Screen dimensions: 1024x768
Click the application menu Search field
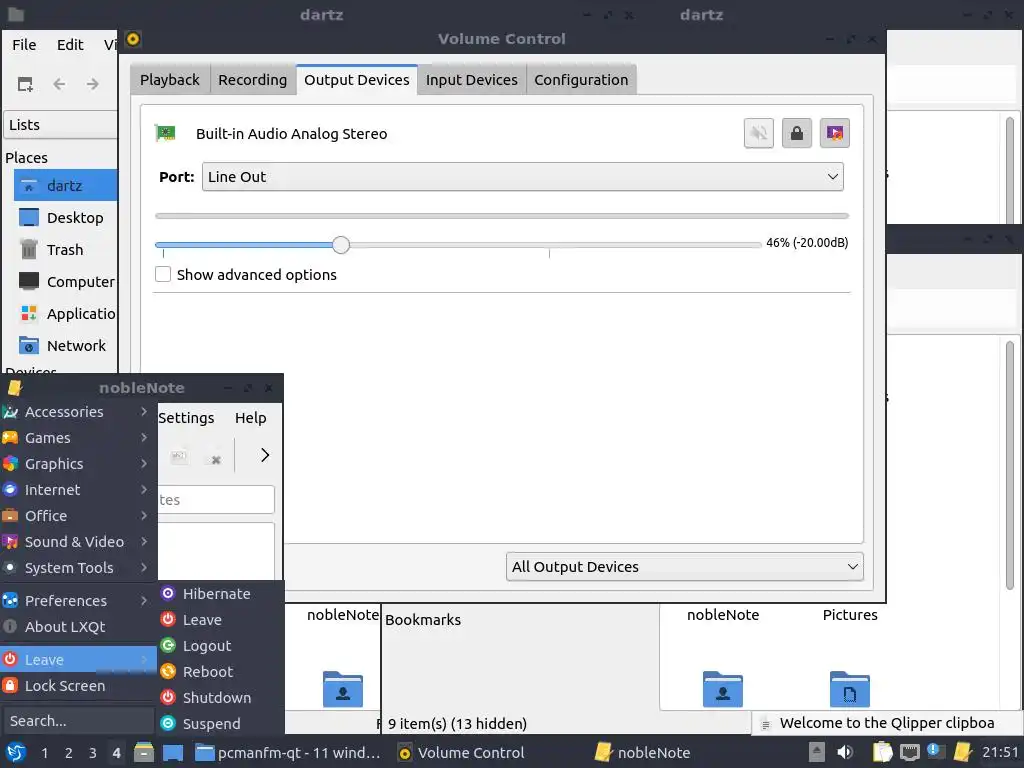(x=78, y=721)
